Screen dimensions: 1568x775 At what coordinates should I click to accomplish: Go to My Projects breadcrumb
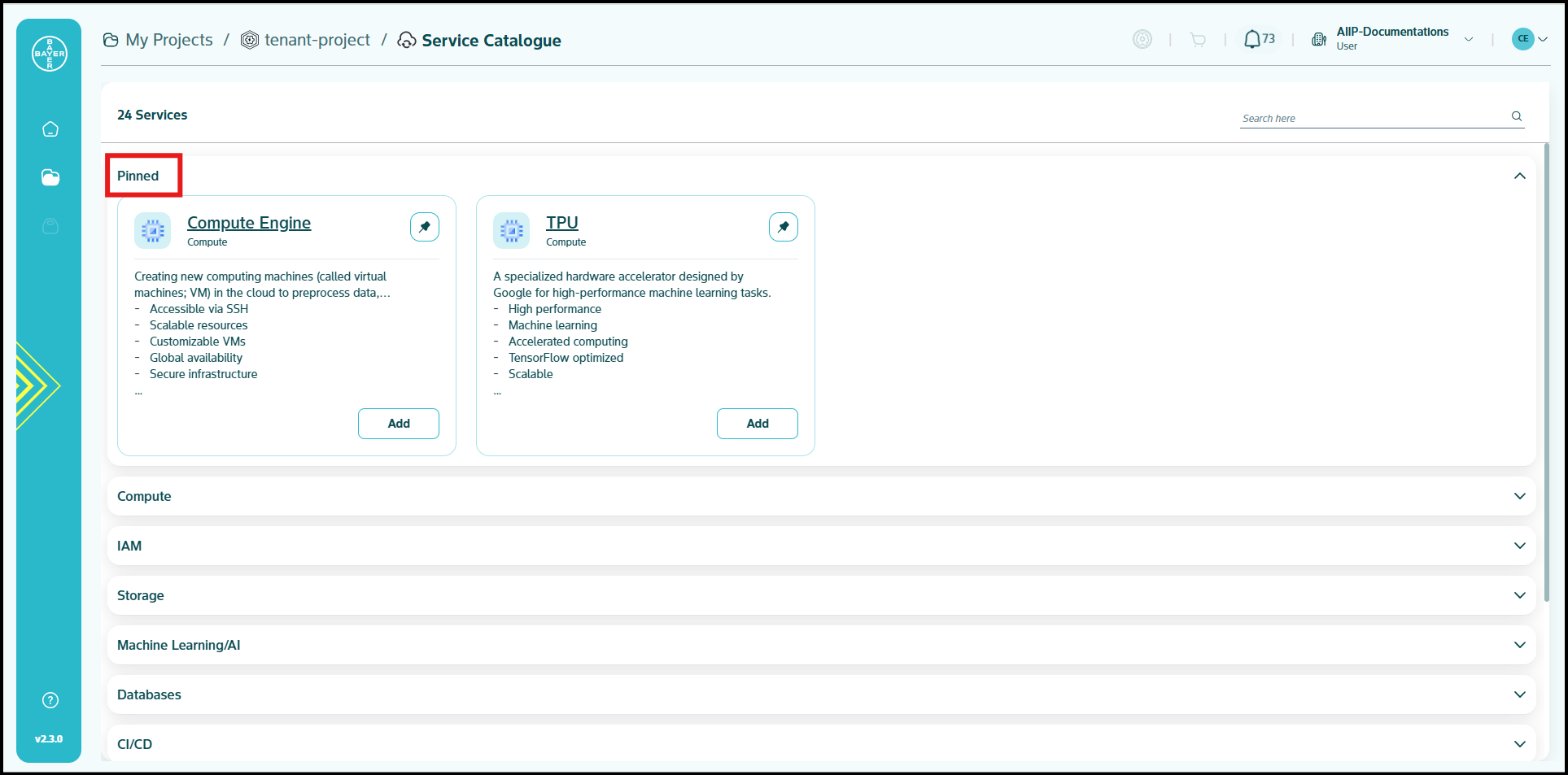tap(168, 40)
